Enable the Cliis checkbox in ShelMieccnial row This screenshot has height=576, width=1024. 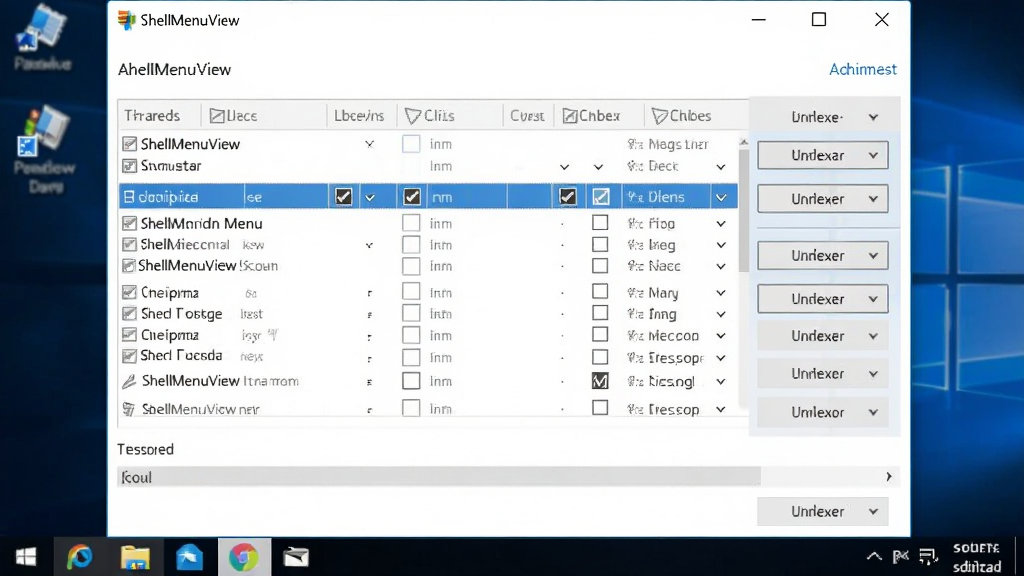tap(411, 245)
